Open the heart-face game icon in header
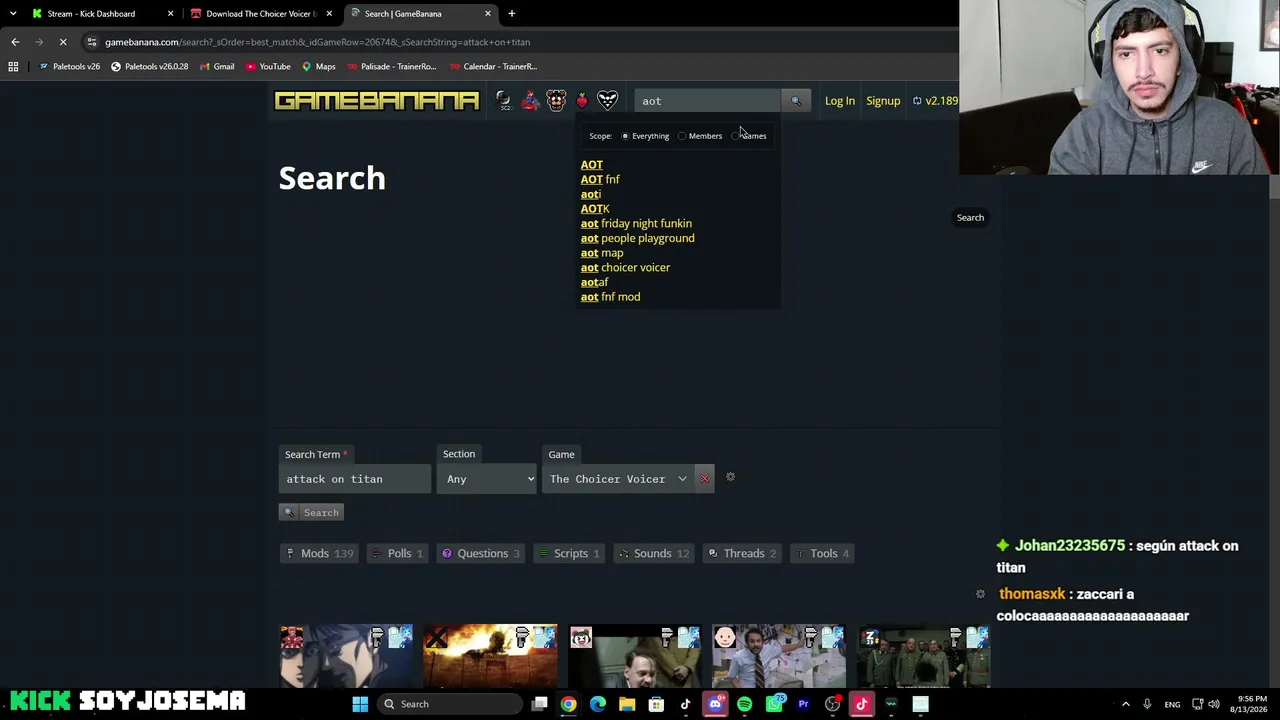Image resolution: width=1280 pixels, height=720 pixels. pyautogui.click(x=608, y=101)
